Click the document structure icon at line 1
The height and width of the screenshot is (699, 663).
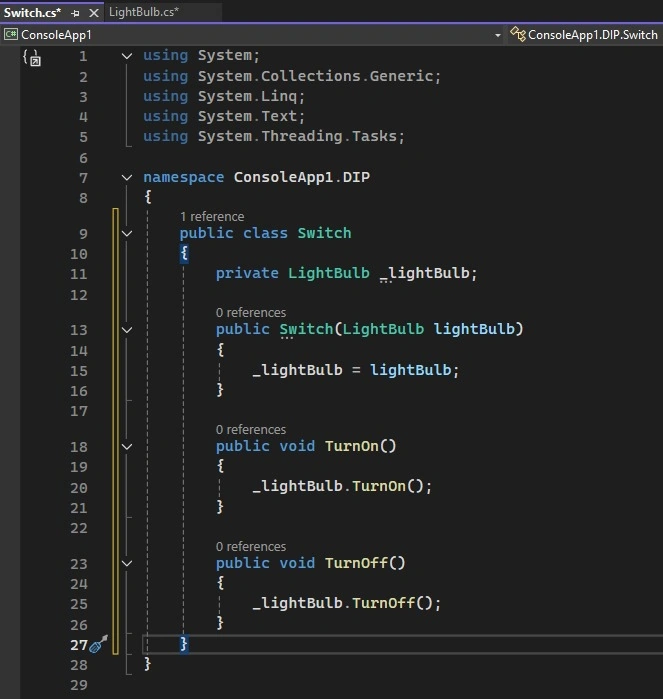(32, 58)
